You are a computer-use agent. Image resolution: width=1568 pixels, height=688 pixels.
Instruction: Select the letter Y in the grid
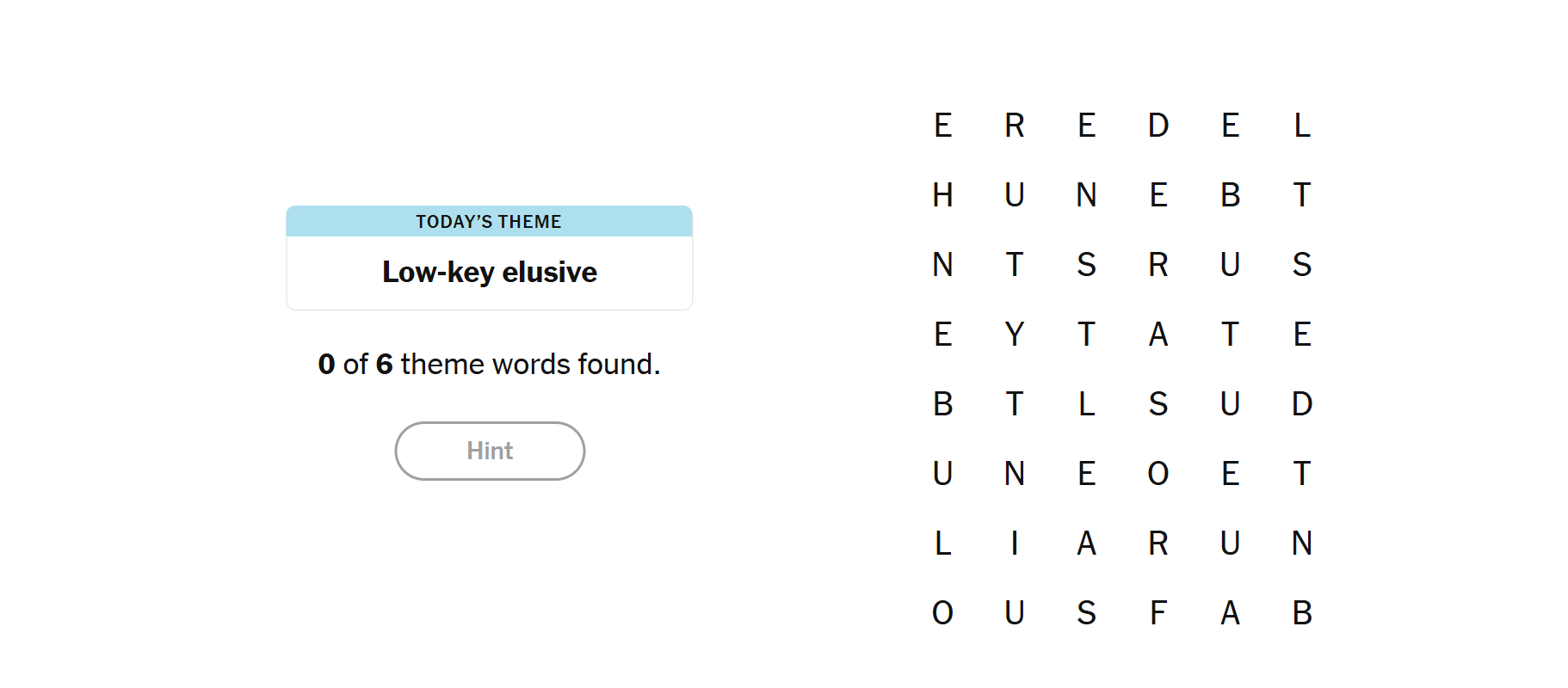coord(1015,334)
